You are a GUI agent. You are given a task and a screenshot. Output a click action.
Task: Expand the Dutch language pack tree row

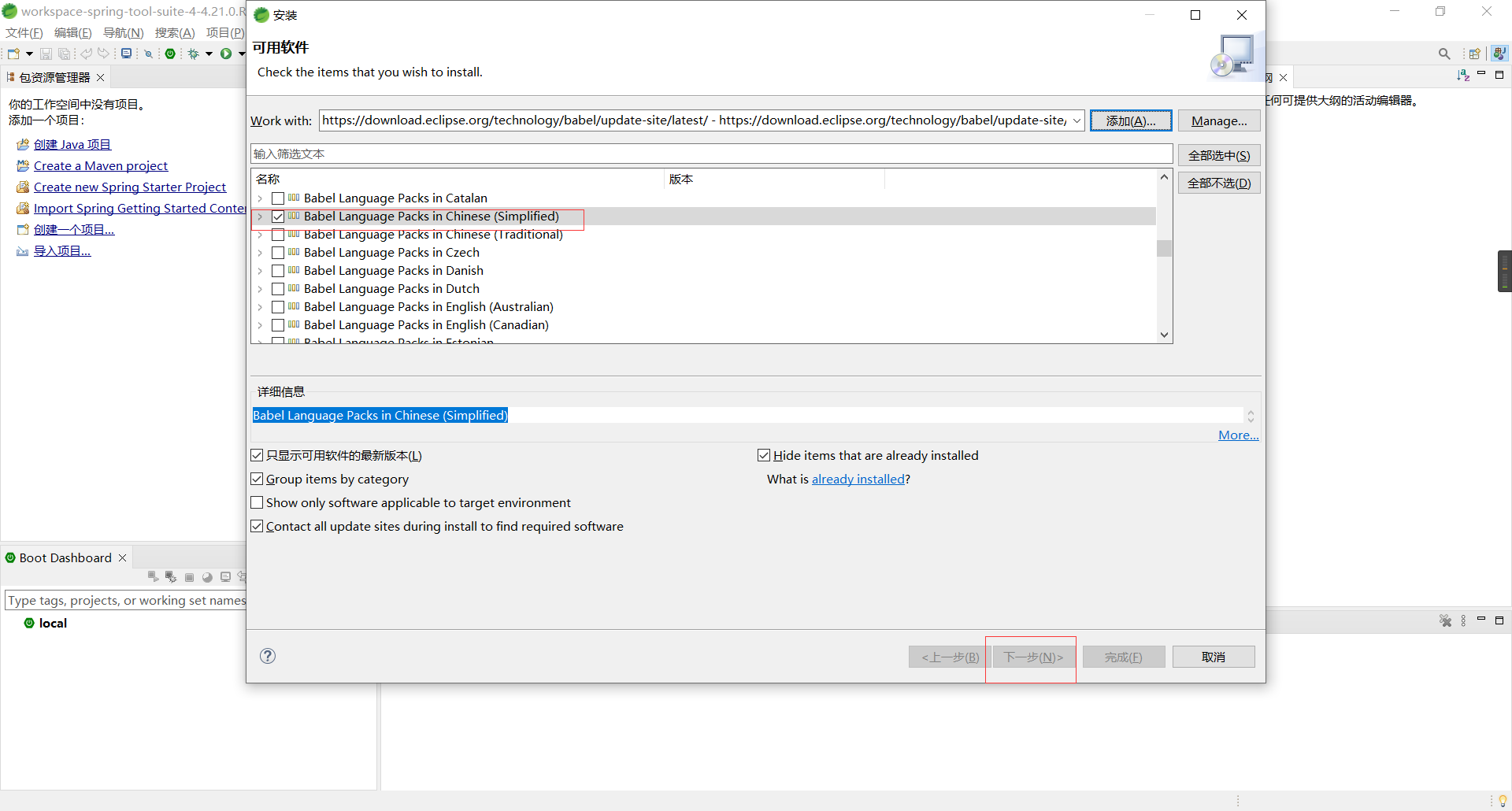tap(261, 289)
